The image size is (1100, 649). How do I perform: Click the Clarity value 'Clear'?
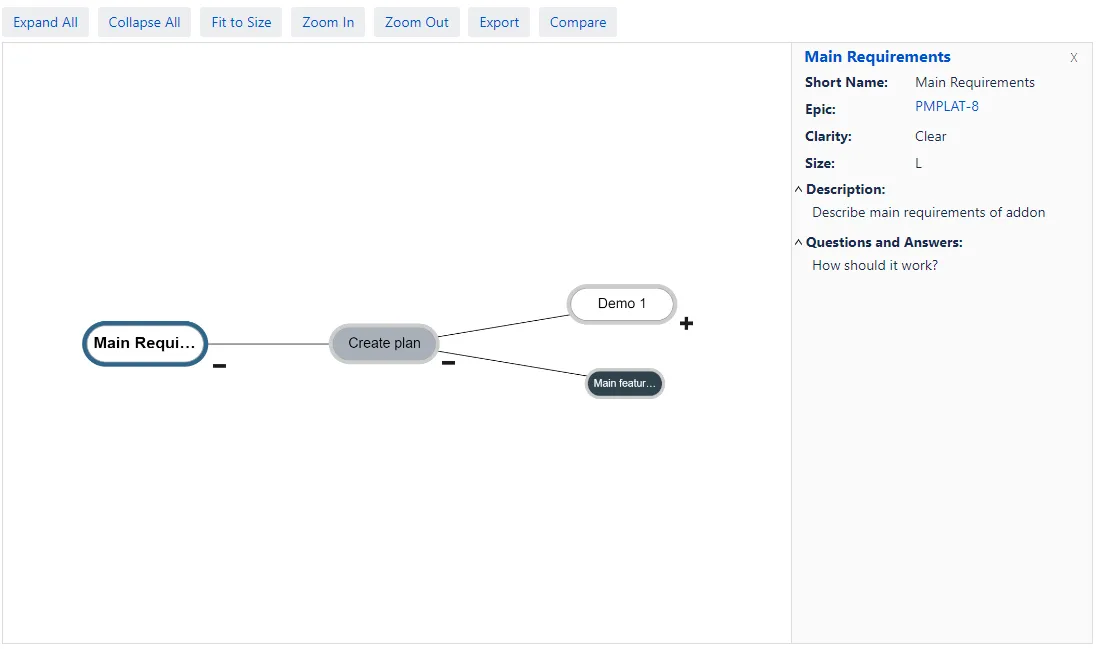930,137
